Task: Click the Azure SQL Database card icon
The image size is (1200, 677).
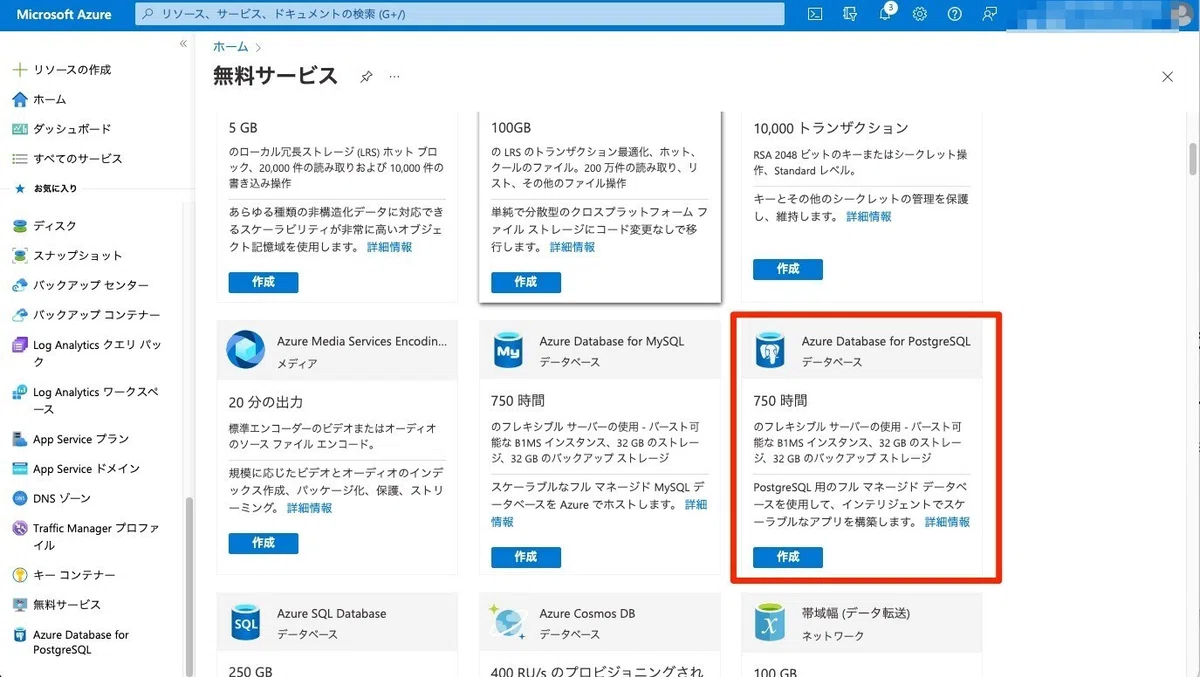Action: (x=246, y=622)
